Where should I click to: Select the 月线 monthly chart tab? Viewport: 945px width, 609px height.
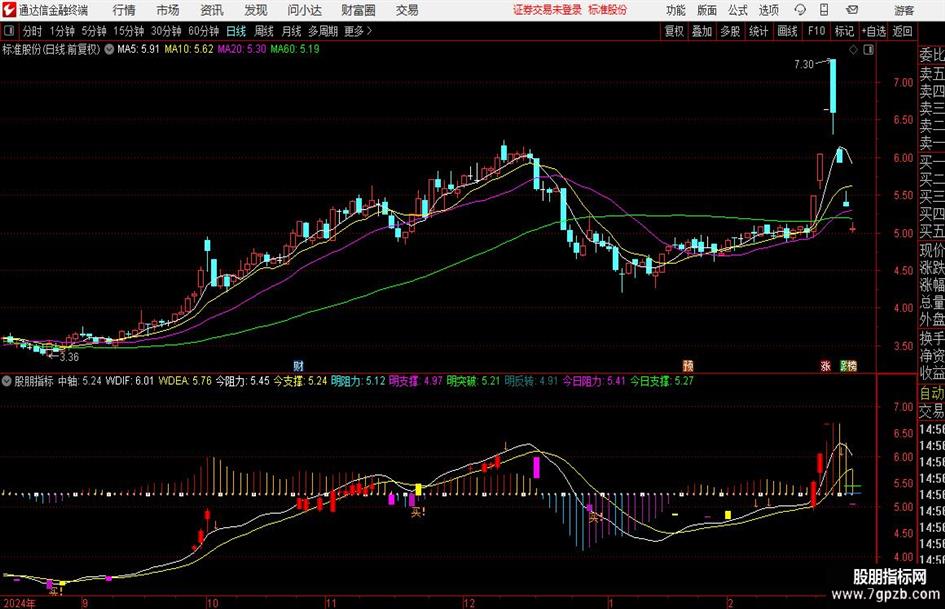tap(291, 31)
